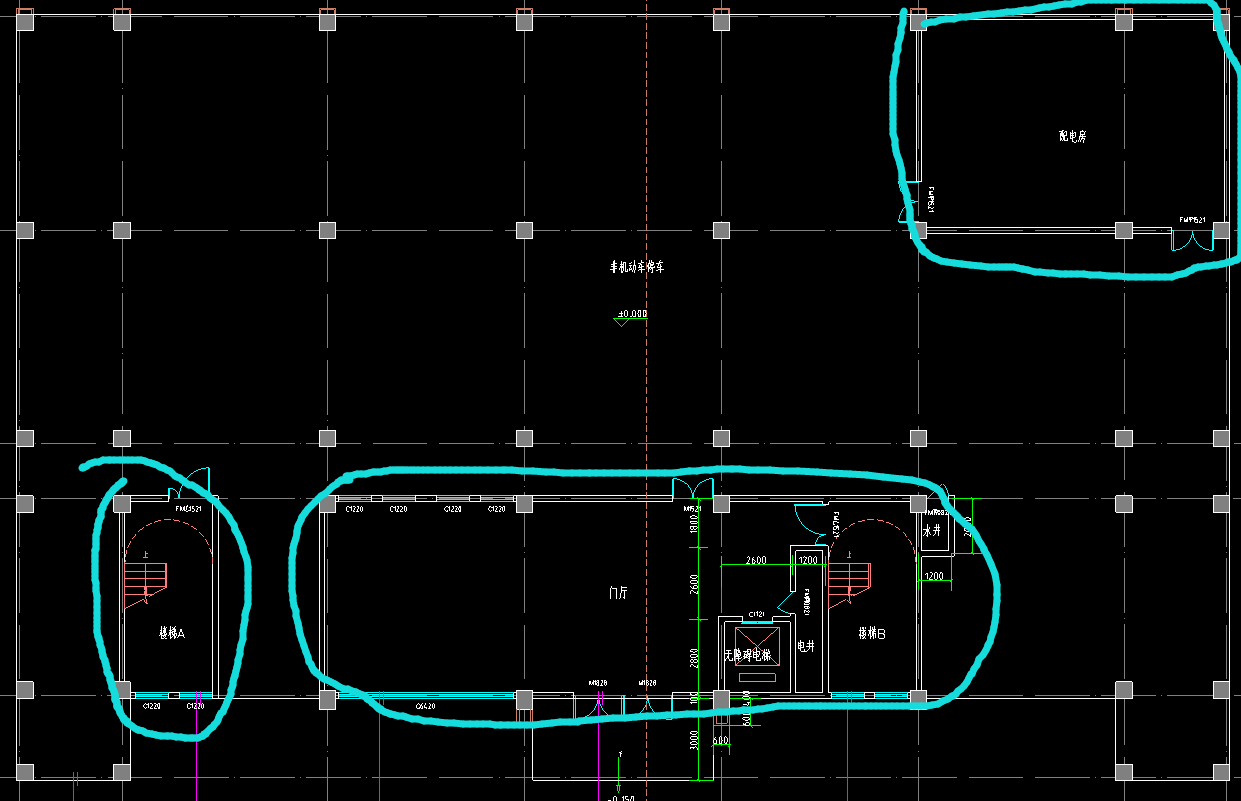
Task: Select the 2800 vertical dimension text
Action: click(x=694, y=658)
